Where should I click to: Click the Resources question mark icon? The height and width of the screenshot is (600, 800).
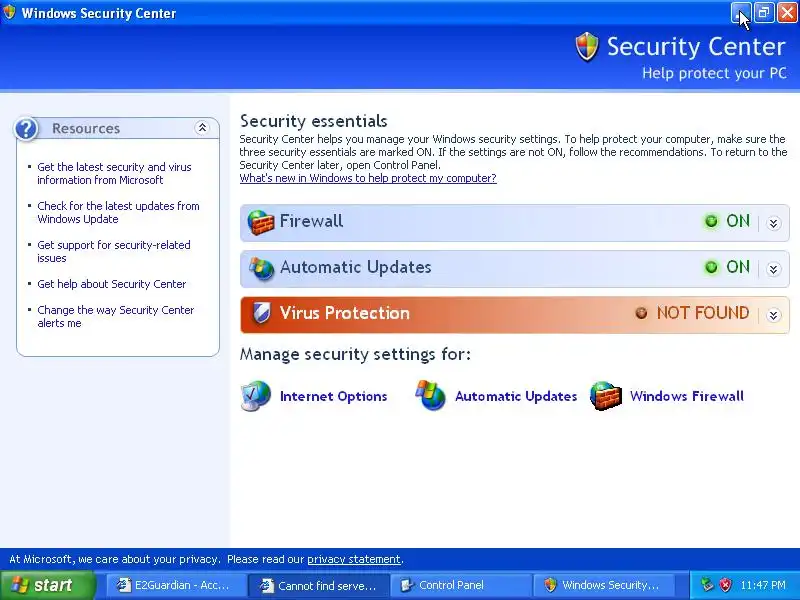26,129
